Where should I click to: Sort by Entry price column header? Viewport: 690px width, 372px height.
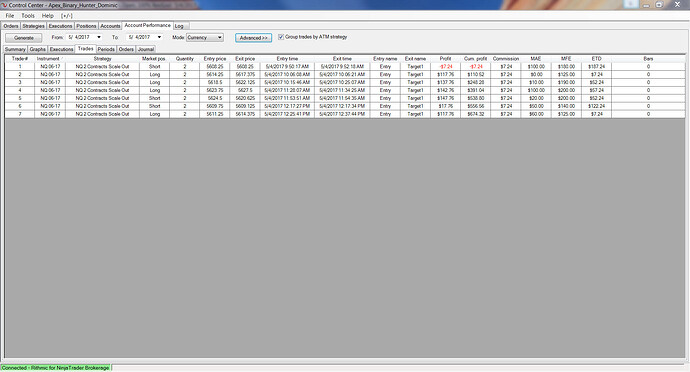(x=215, y=59)
